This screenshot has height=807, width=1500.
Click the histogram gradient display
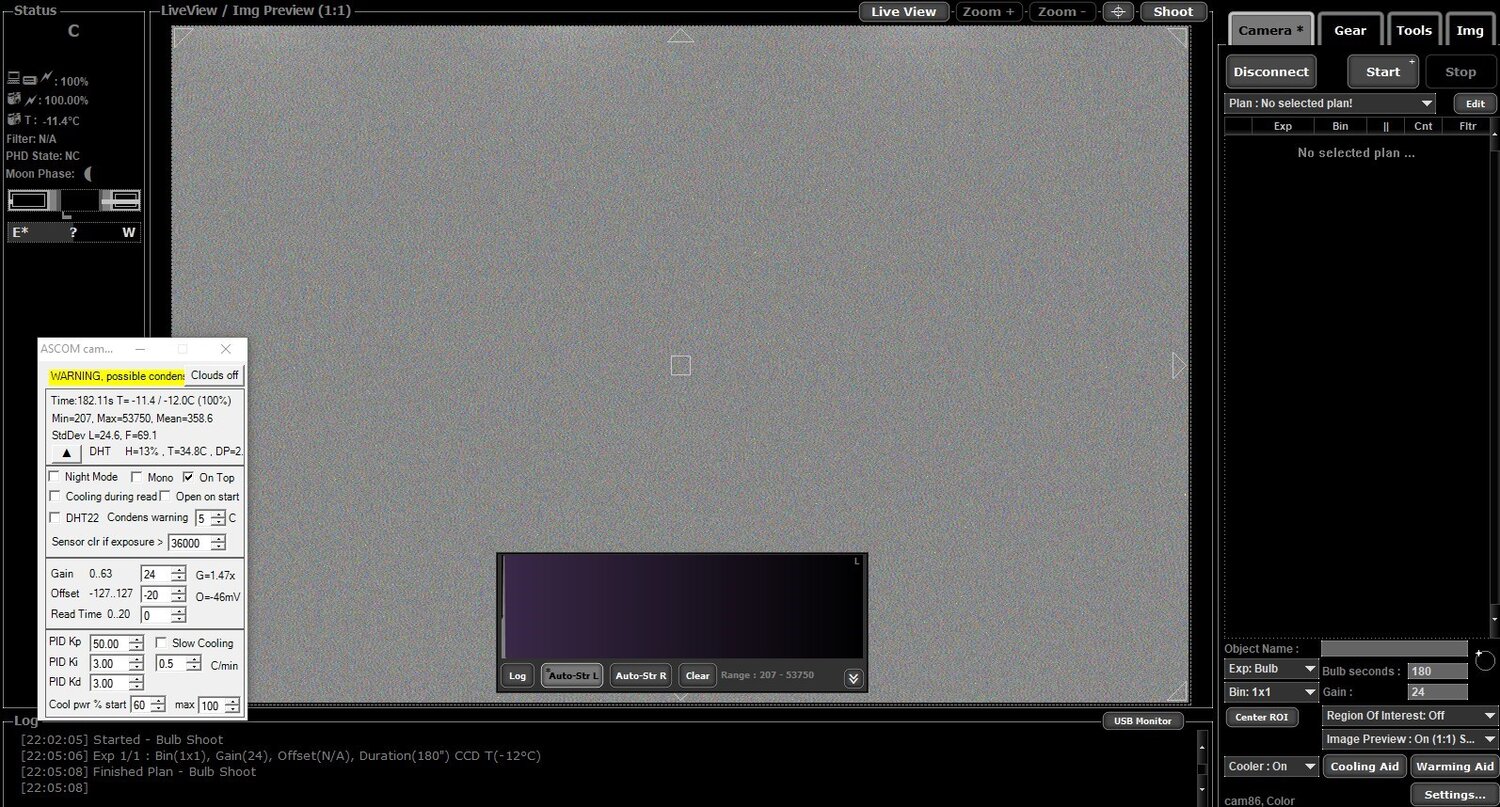[x=683, y=607]
